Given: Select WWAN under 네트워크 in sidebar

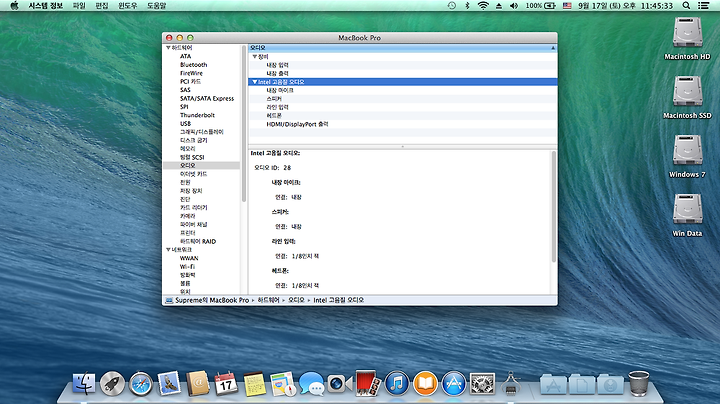Looking at the screenshot, I should click(x=189, y=258).
